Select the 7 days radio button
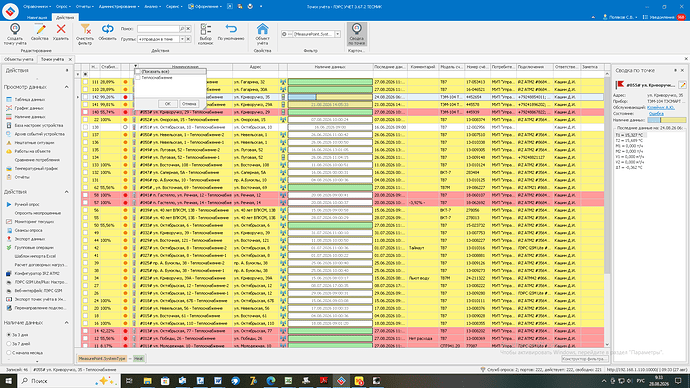 [x=8, y=344]
